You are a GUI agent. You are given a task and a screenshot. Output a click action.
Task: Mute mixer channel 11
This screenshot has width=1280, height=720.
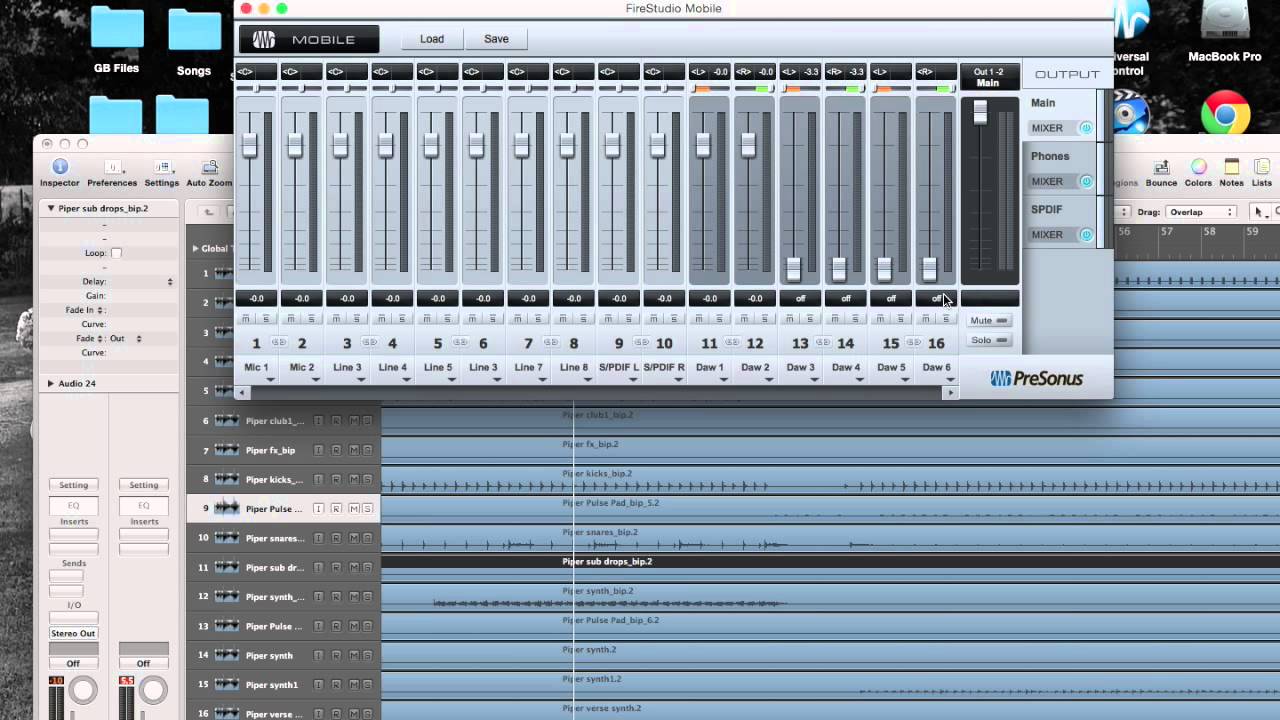[699, 319]
